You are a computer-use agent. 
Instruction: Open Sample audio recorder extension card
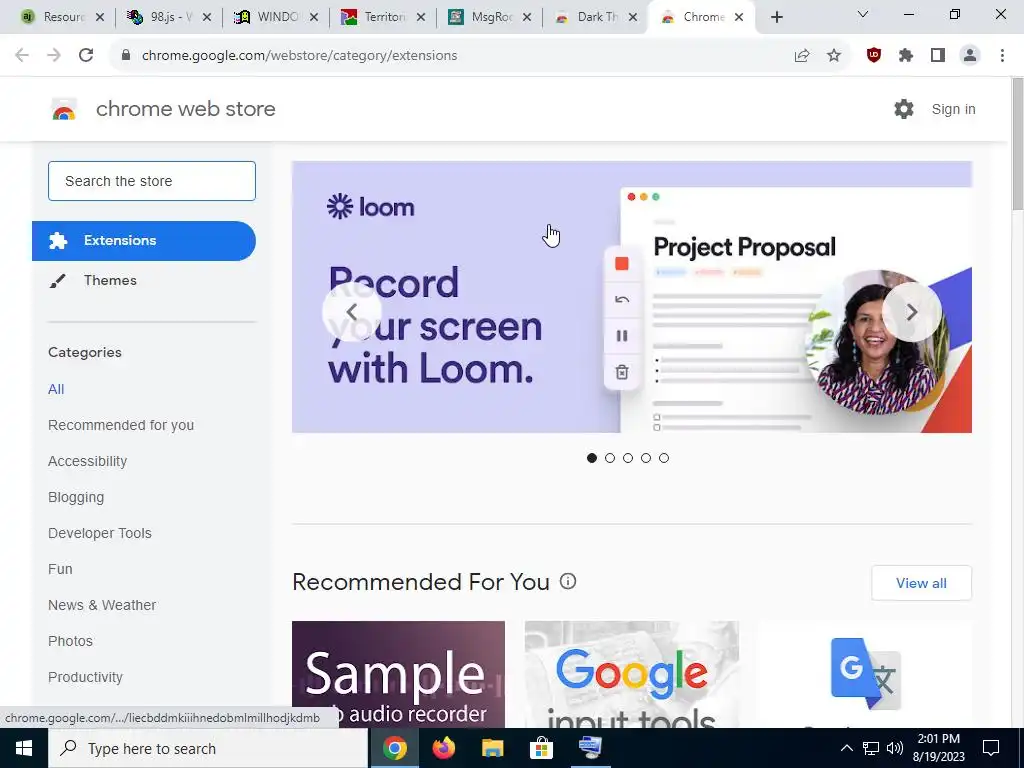pos(398,675)
